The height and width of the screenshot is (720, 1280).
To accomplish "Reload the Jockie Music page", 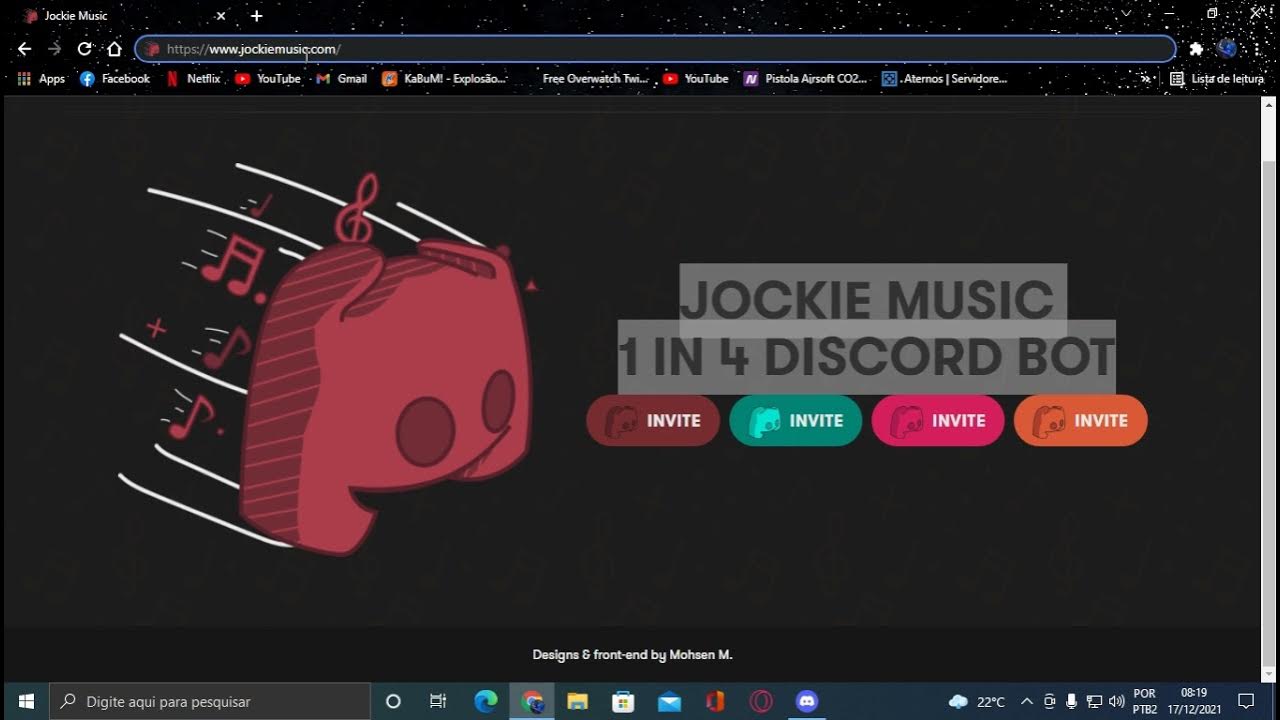I will [x=84, y=48].
